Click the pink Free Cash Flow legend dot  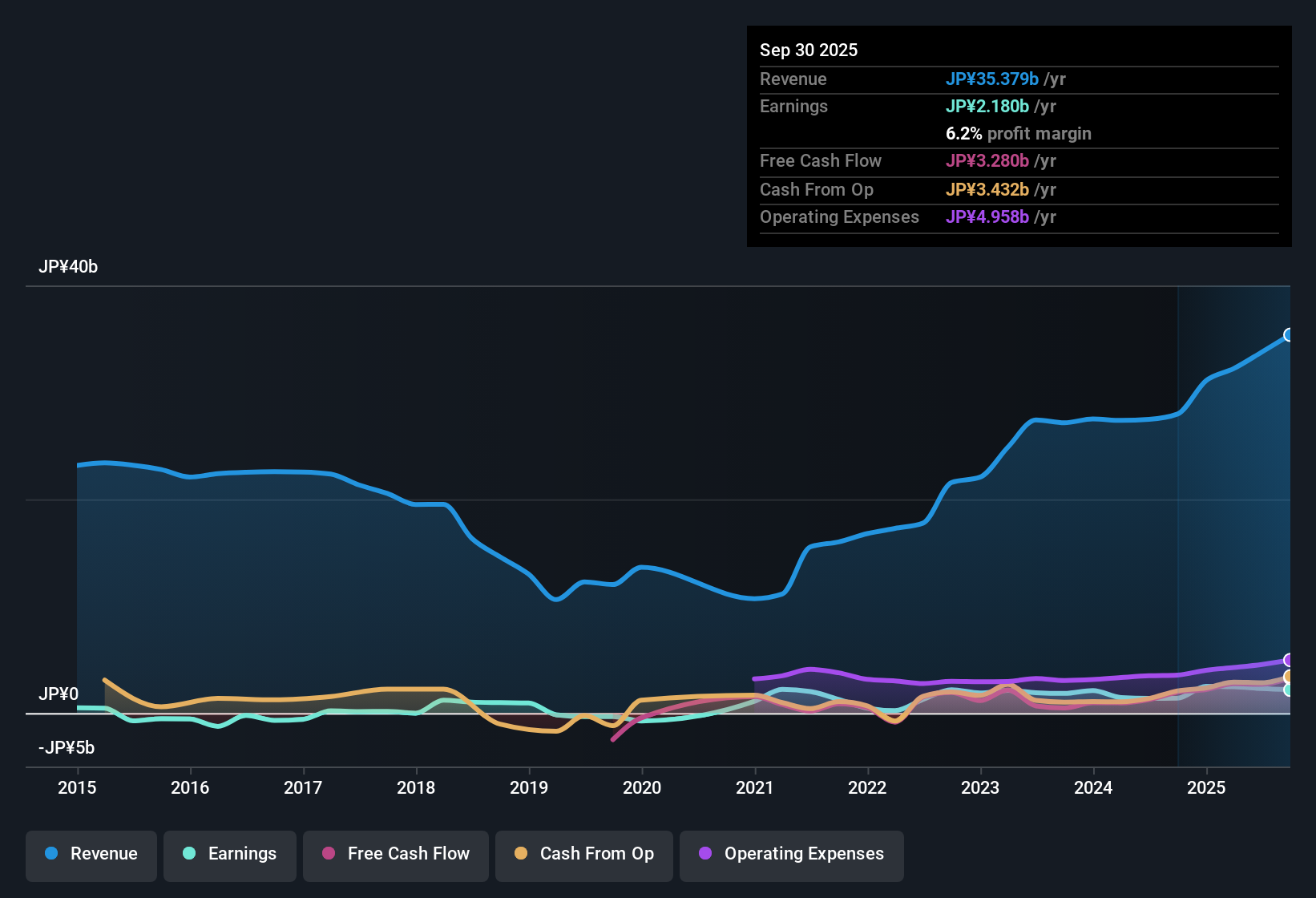[x=328, y=854]
